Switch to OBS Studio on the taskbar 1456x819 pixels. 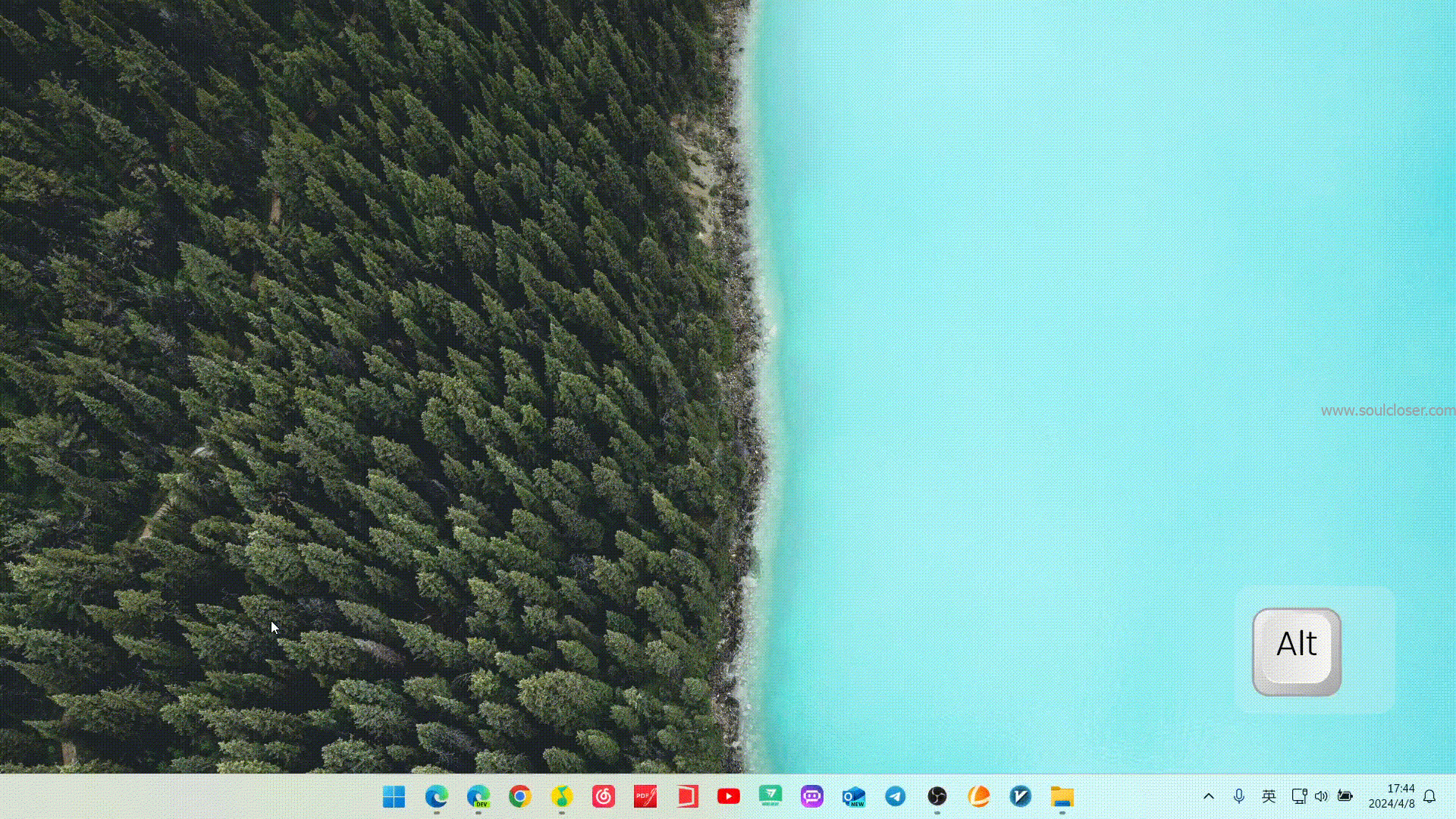[x=937, y=796]
